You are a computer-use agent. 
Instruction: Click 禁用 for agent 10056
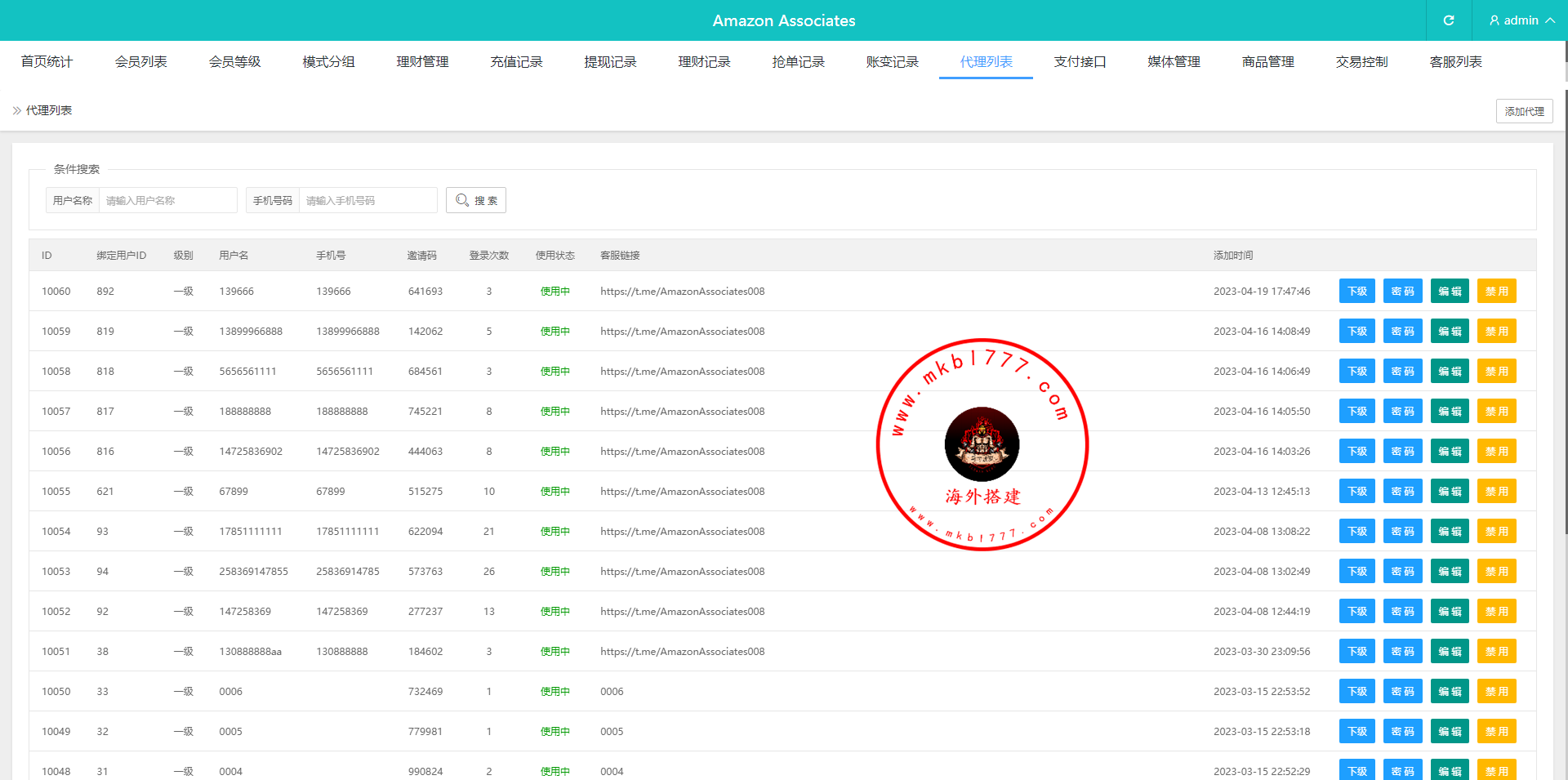pyautogui.click(x=1497, y=451)
